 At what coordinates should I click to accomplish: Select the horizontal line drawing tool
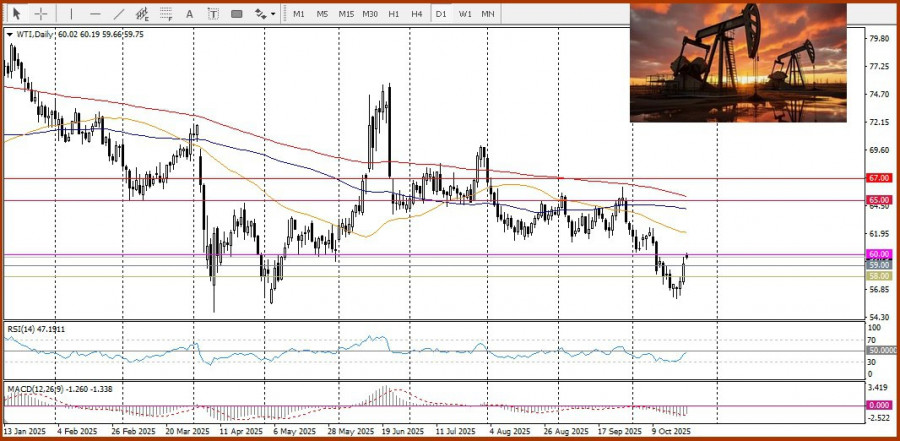point(95,14)
